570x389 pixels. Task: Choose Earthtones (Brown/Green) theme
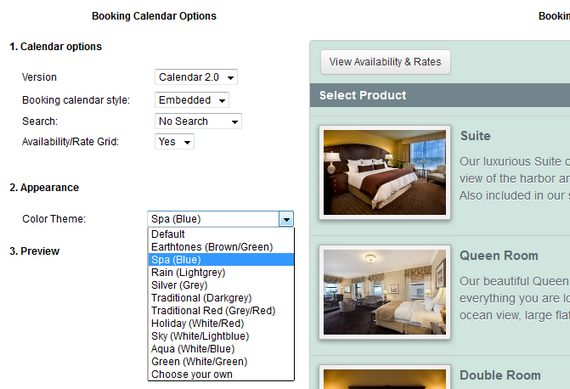pyautogui.click(x=221, y=247)
